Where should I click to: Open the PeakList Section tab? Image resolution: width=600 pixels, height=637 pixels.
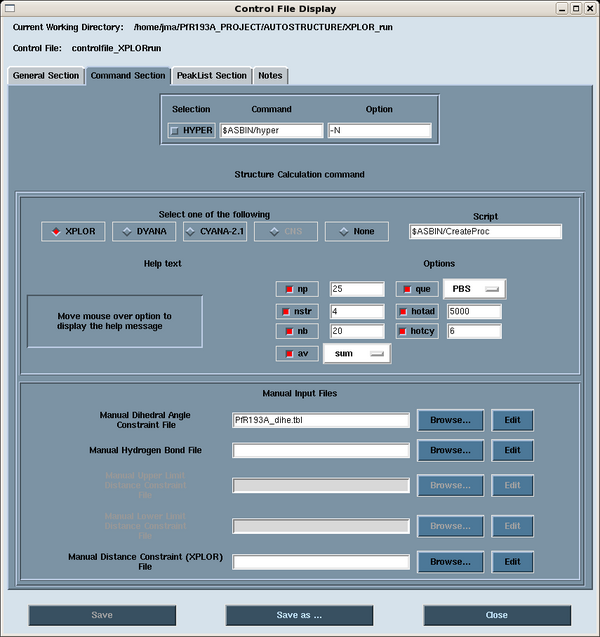point(211,75)
